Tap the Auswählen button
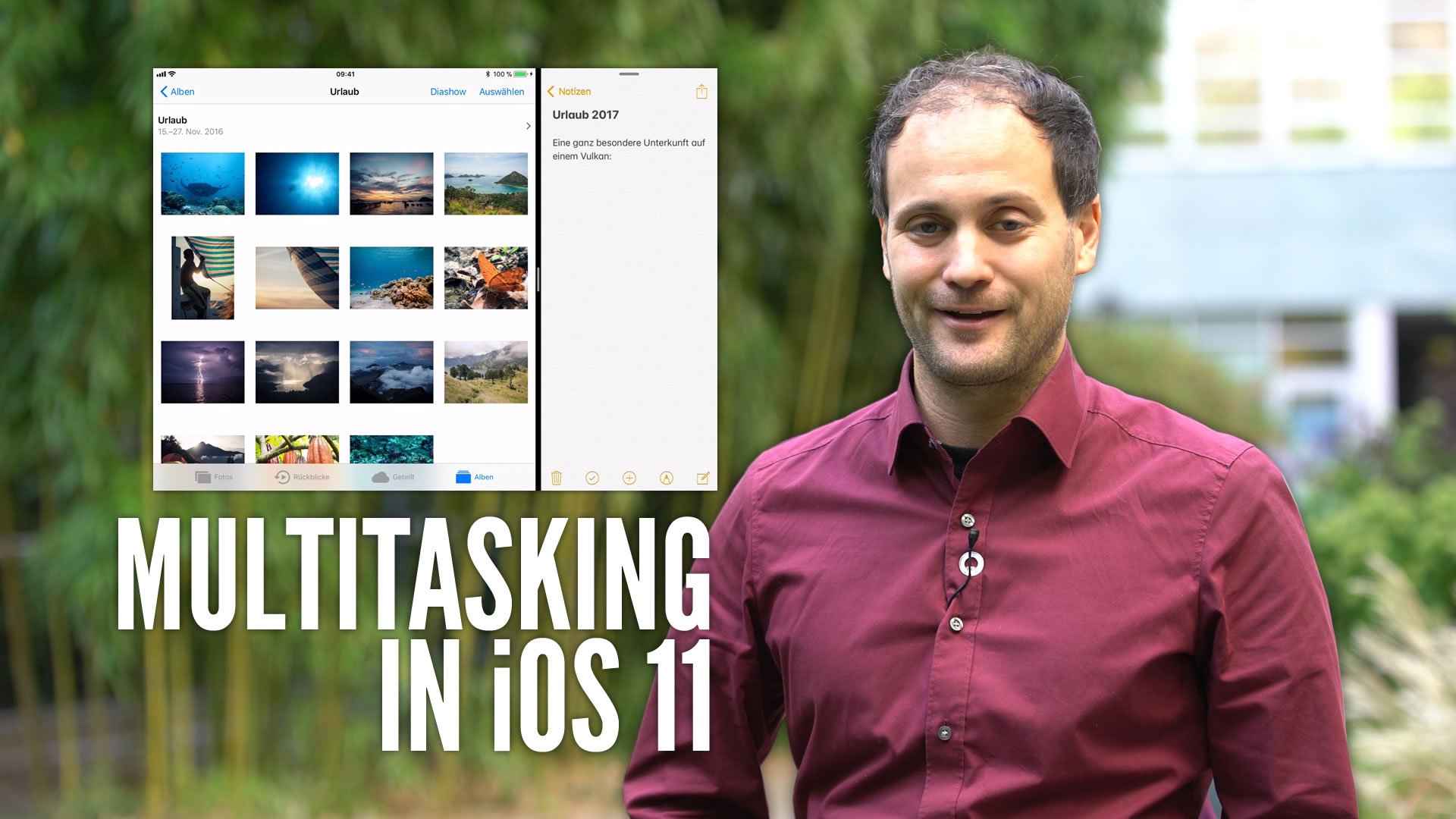Screen dimensions: 1456x819 [501, 92]
